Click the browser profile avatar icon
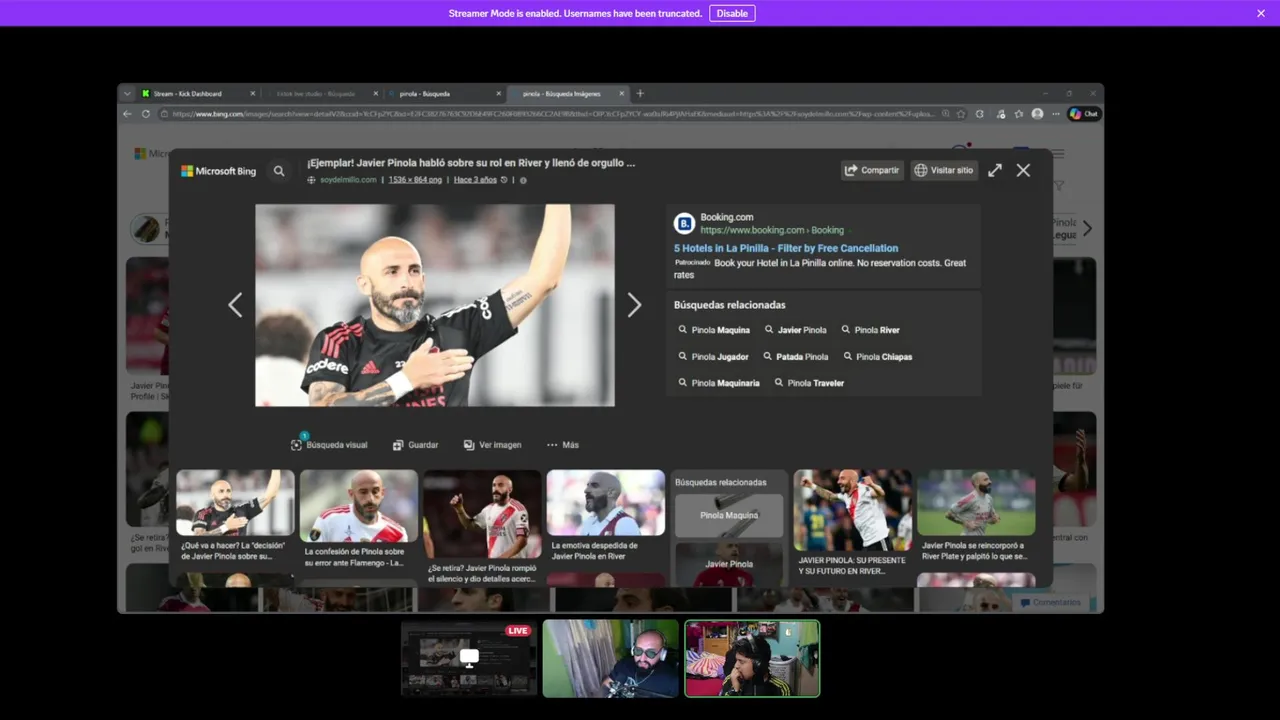Screen dimensions: 1280x720 point(1038,114)
